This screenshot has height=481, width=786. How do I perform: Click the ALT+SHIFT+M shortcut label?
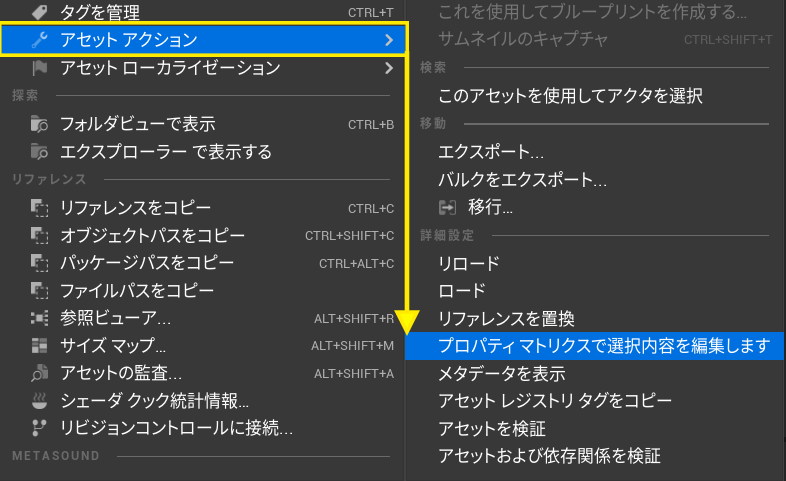click(x=352, y=346)
